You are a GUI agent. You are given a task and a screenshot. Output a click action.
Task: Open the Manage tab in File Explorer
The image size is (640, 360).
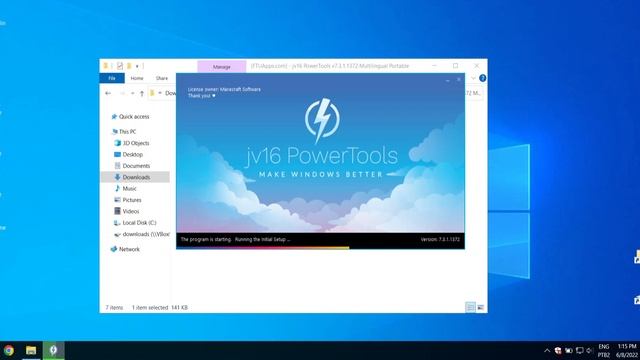click(x=222, y=67)
